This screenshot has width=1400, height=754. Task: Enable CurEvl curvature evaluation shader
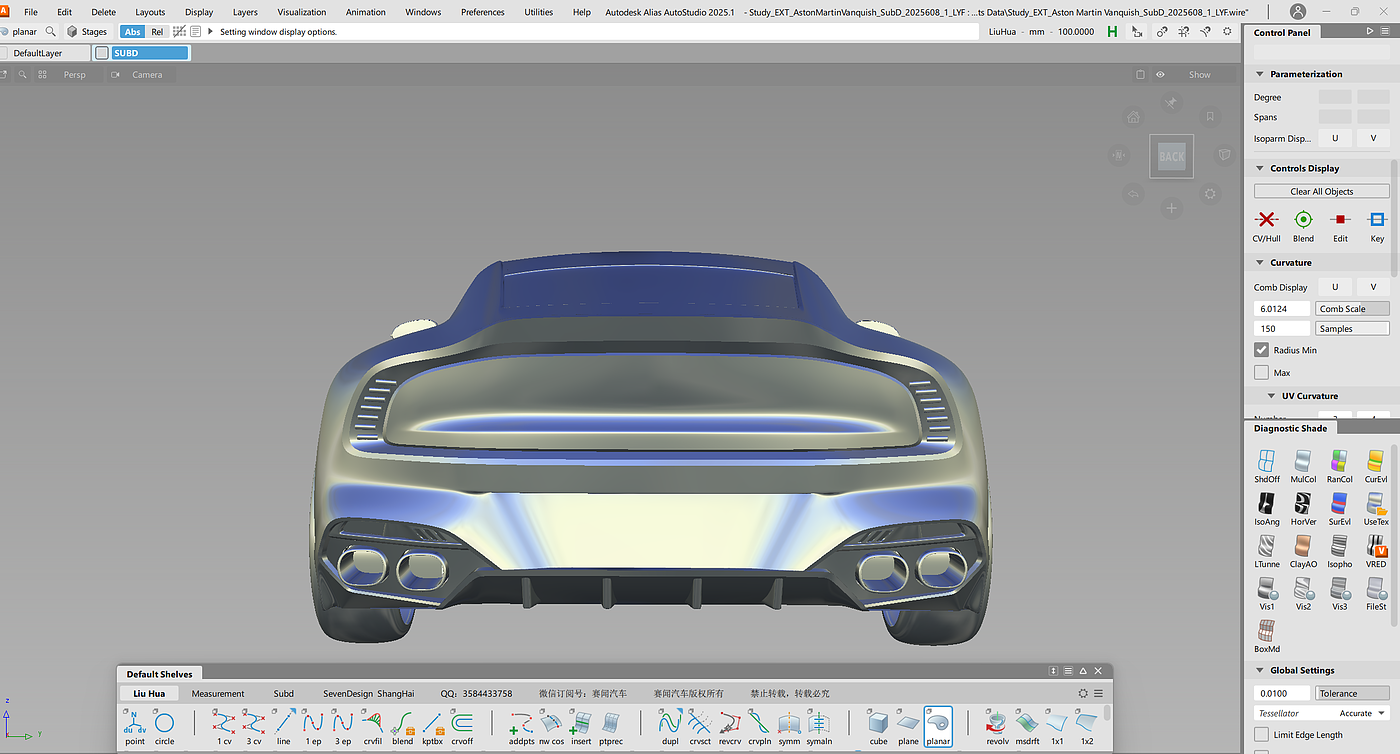1376,461
